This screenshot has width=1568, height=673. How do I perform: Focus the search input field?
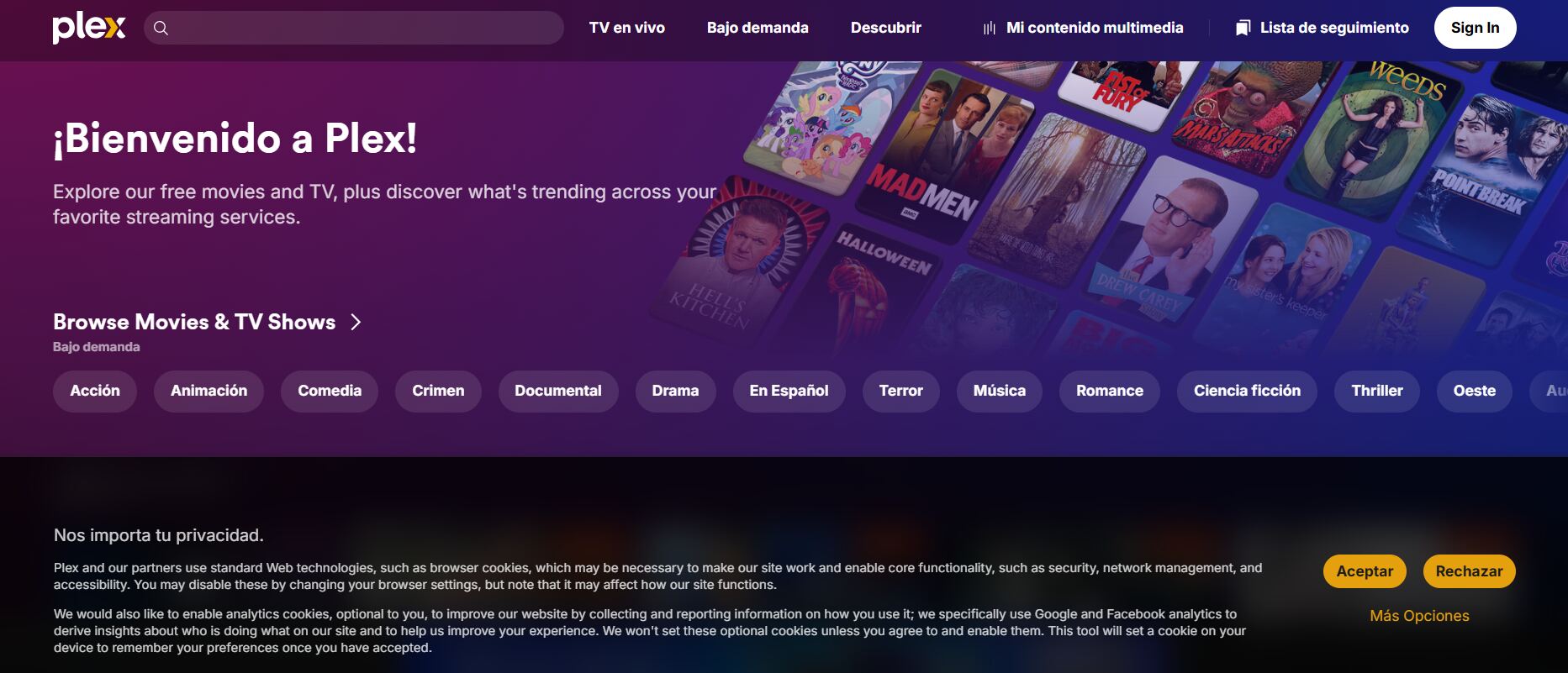pyautogui.click(x=354, y=28)
